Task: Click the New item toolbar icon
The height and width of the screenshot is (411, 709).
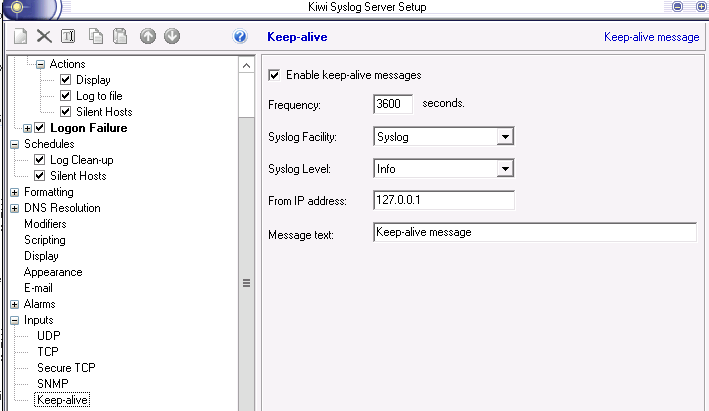Action: click(20, 36)
